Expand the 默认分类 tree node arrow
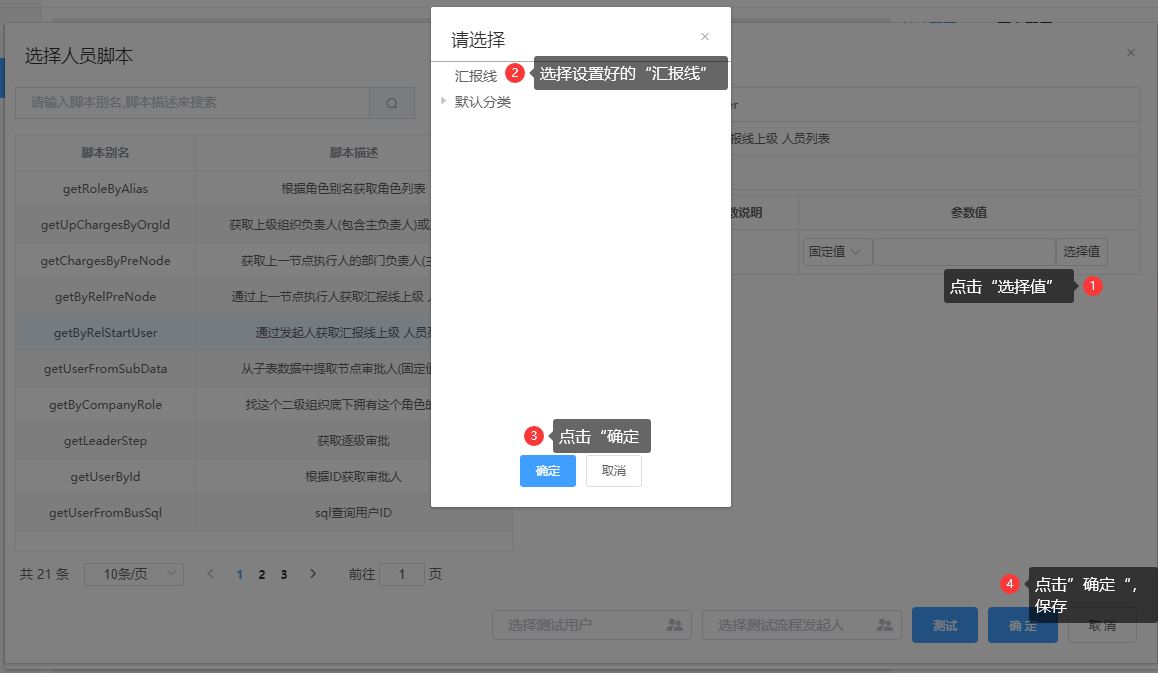The image size is (1158, 673). pyautogui.click(x=443, y=101)
